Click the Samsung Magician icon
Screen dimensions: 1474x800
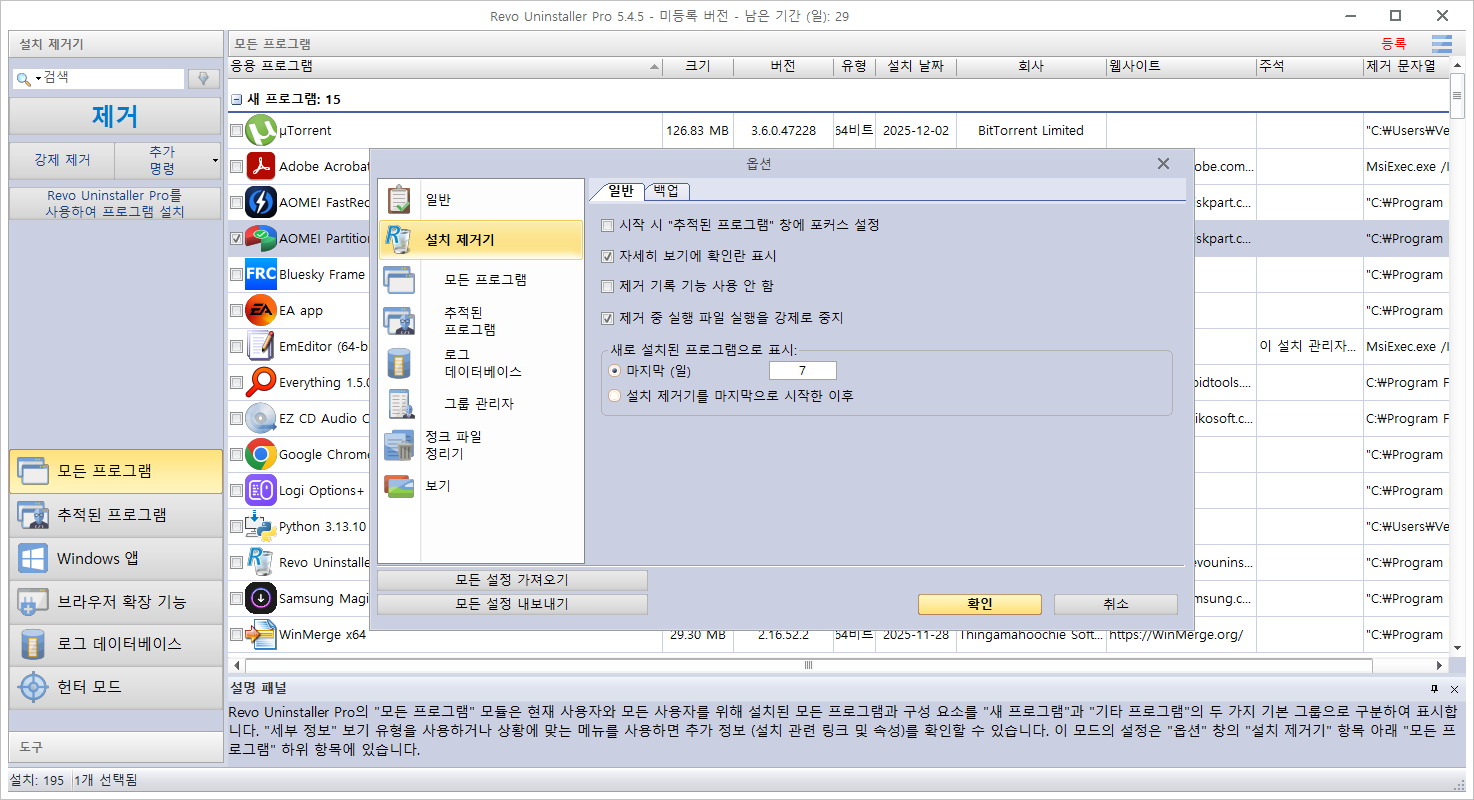point(261,598)
